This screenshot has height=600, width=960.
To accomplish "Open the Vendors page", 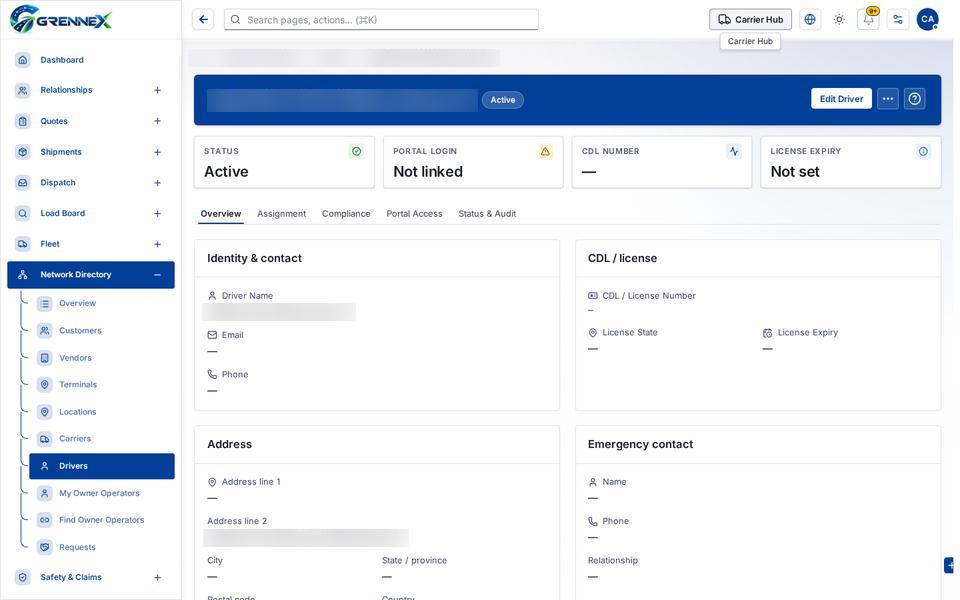I will [x=102, y=358].
